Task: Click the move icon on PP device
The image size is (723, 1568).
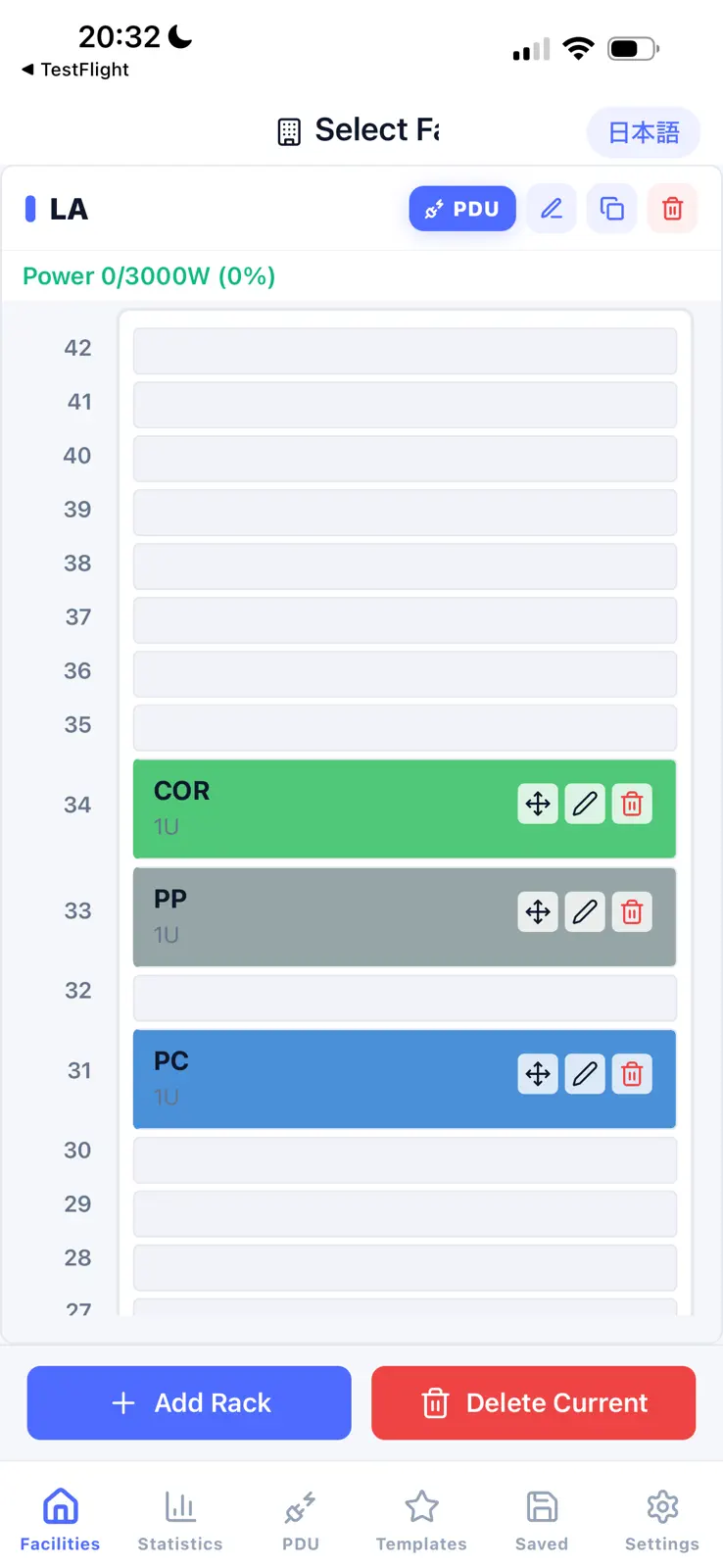Action: point(538,912)
